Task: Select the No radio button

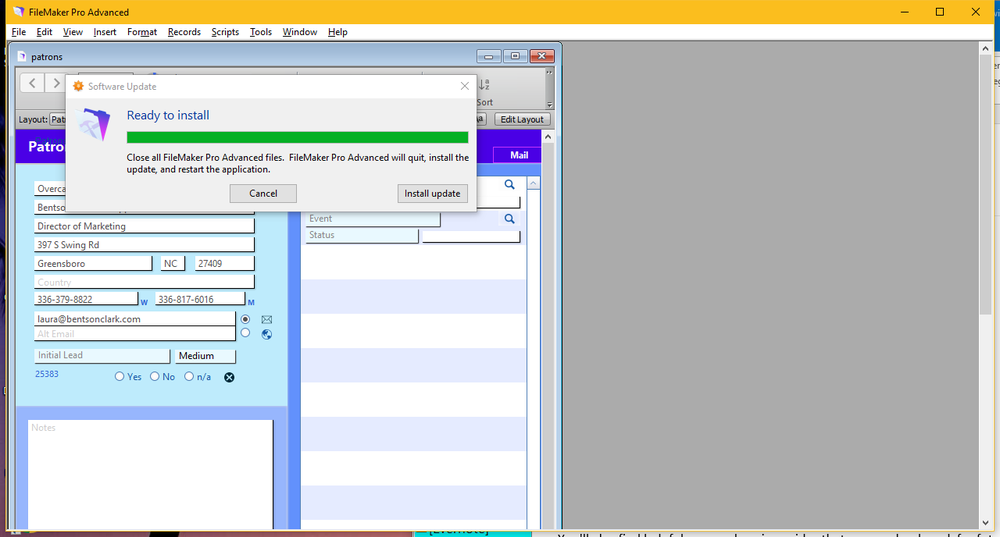Action: coord(155,377)
